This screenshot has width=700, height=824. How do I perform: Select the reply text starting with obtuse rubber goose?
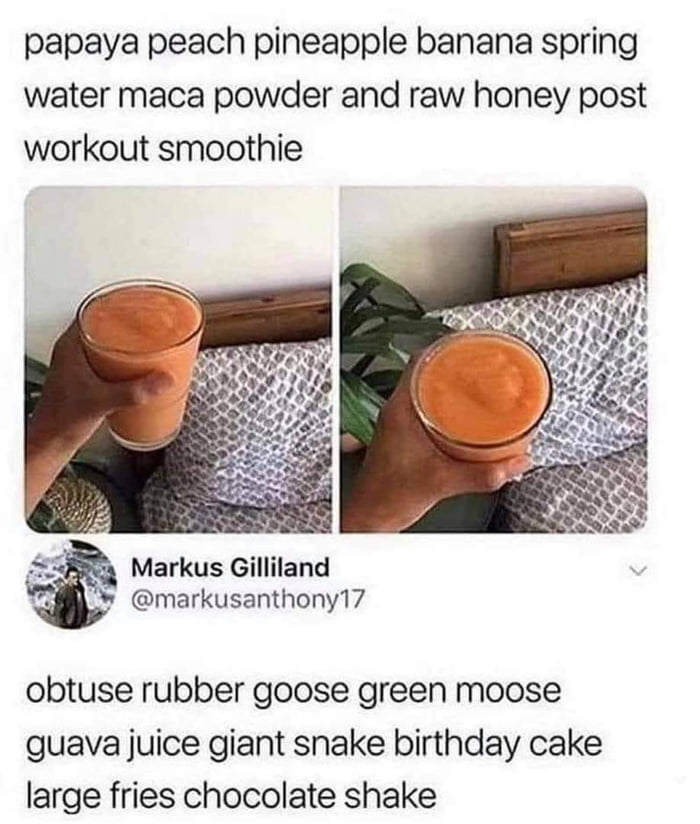pyautogui.click(x=313, y=743)
